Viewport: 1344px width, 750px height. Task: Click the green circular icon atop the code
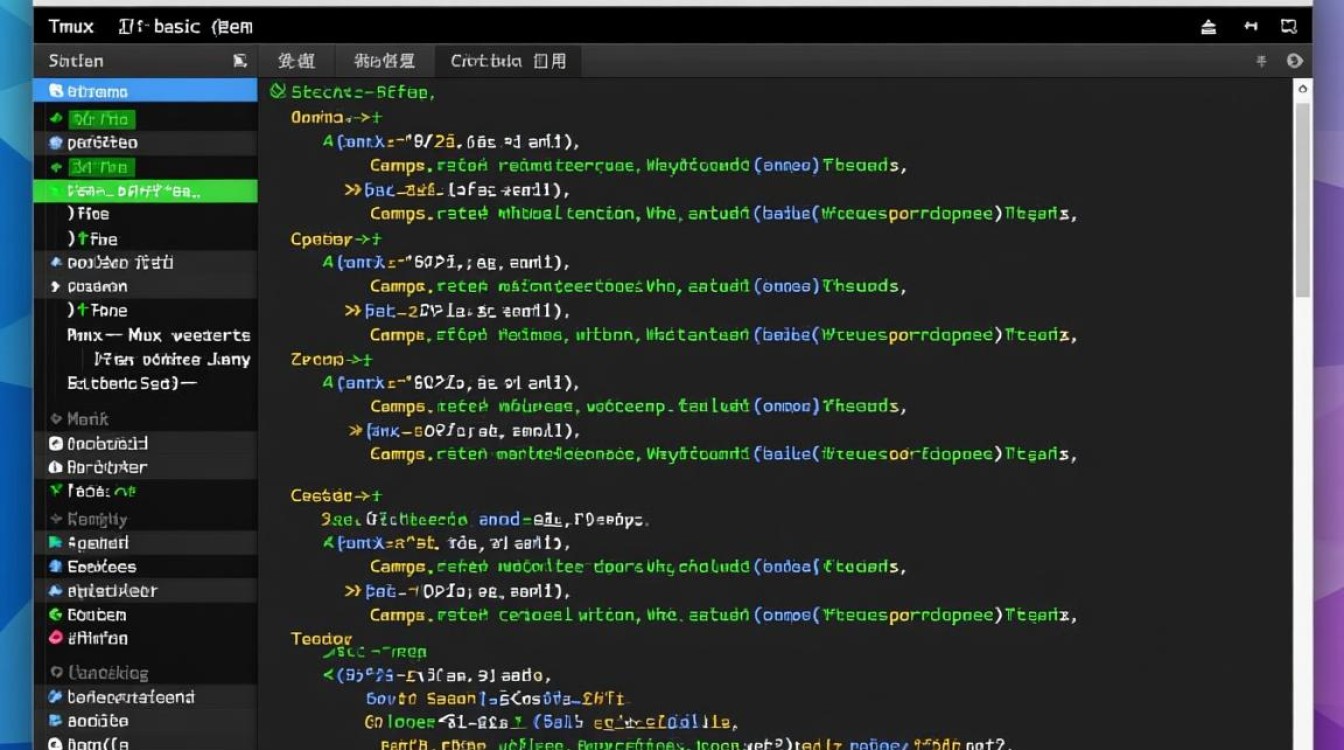(278, 91)
